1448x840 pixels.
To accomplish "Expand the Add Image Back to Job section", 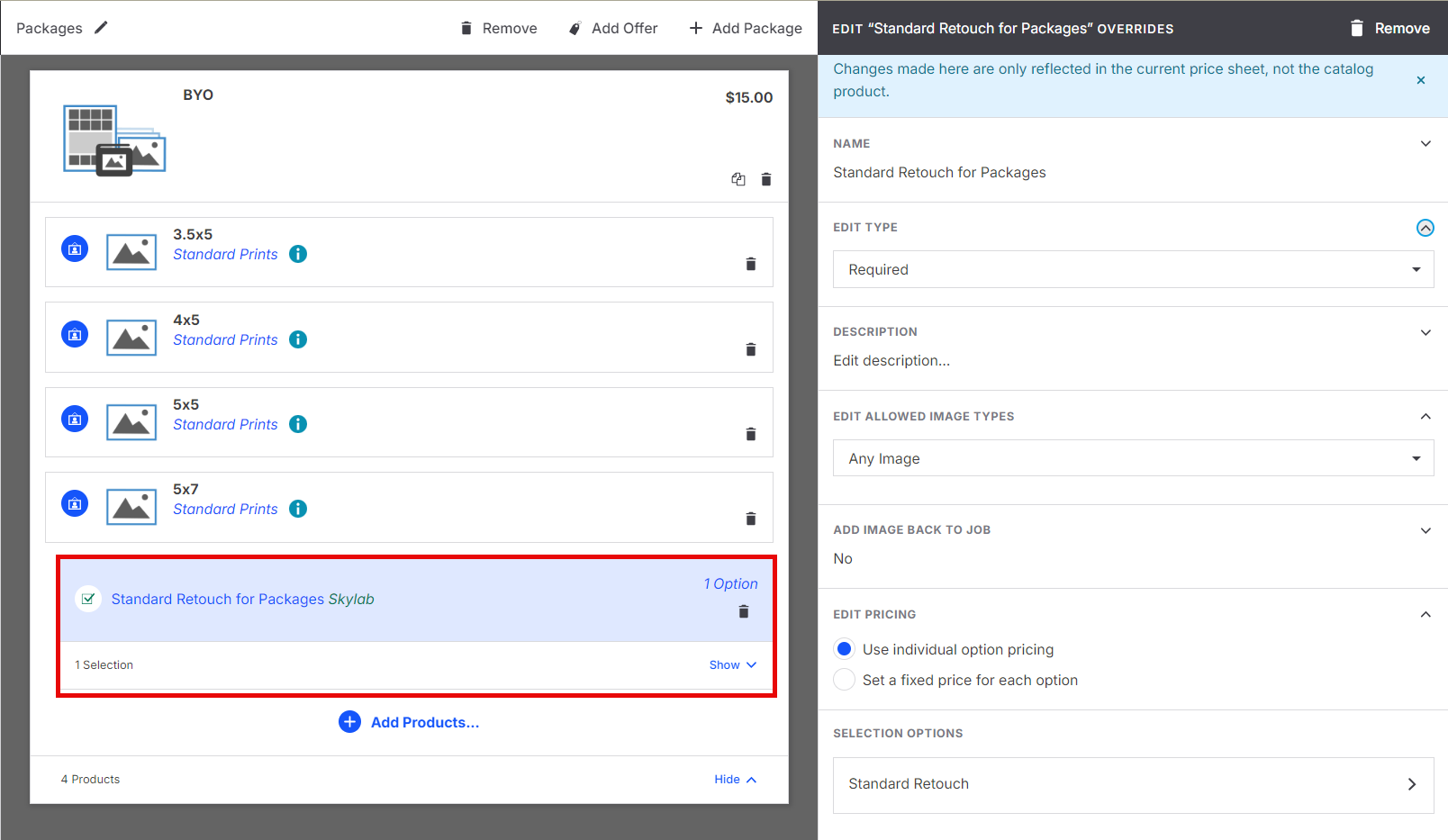I will pyautogui.click(x=1425, y=530).
